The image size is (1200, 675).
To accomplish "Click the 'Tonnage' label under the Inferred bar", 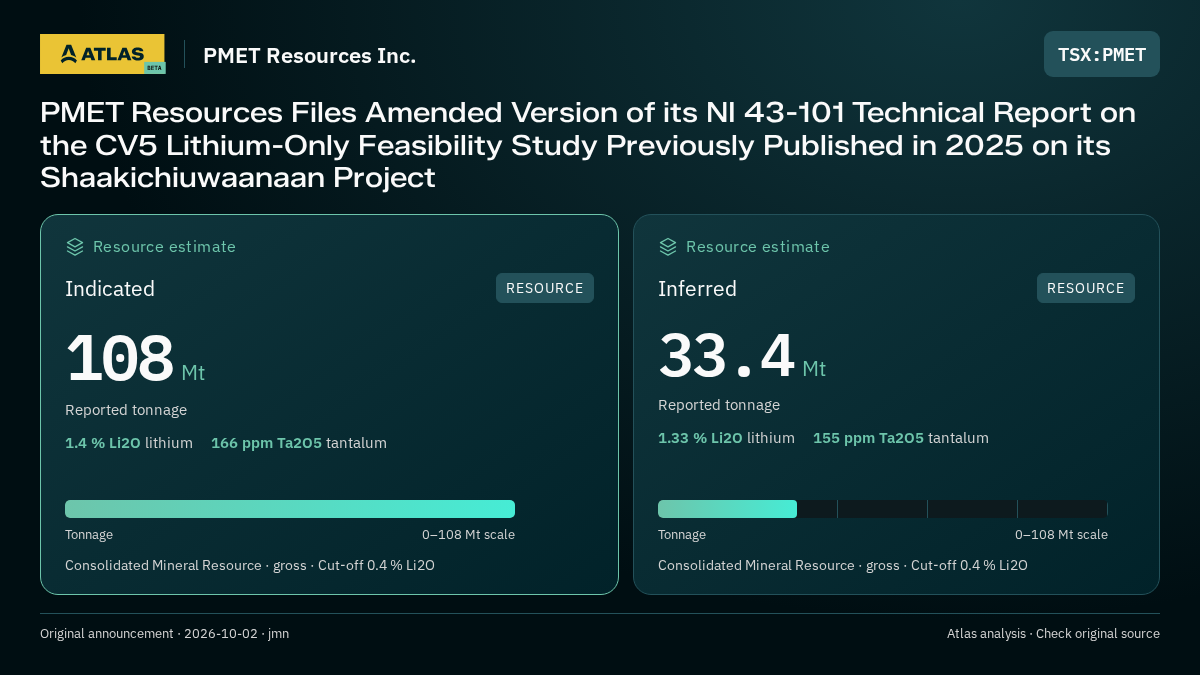I will pyautogui.click(x=682, y=535).
